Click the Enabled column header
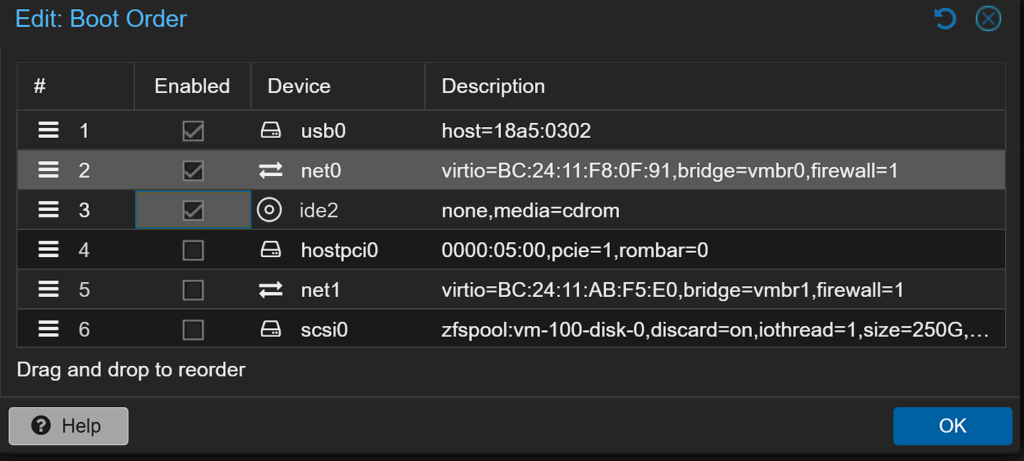Image resolution: width=1024 pixels, height=461 pixels. point(192,87)
